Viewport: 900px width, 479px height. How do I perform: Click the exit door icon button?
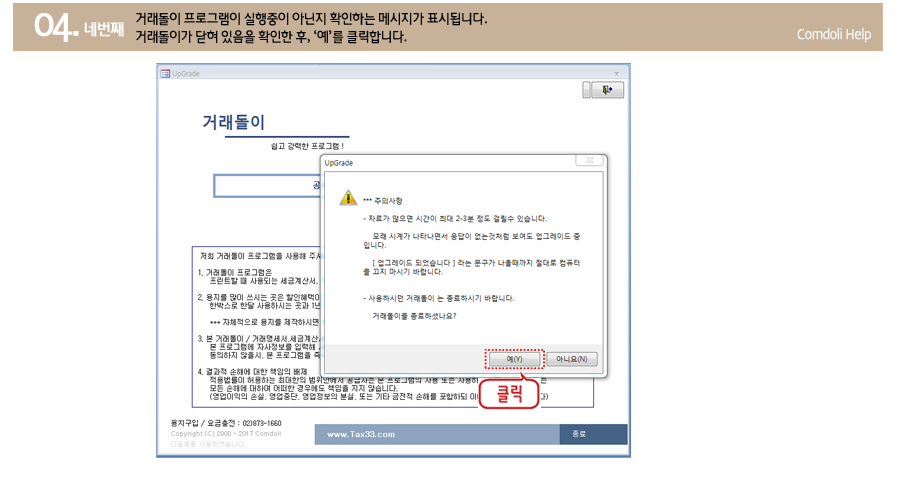(x=607, y=90)
